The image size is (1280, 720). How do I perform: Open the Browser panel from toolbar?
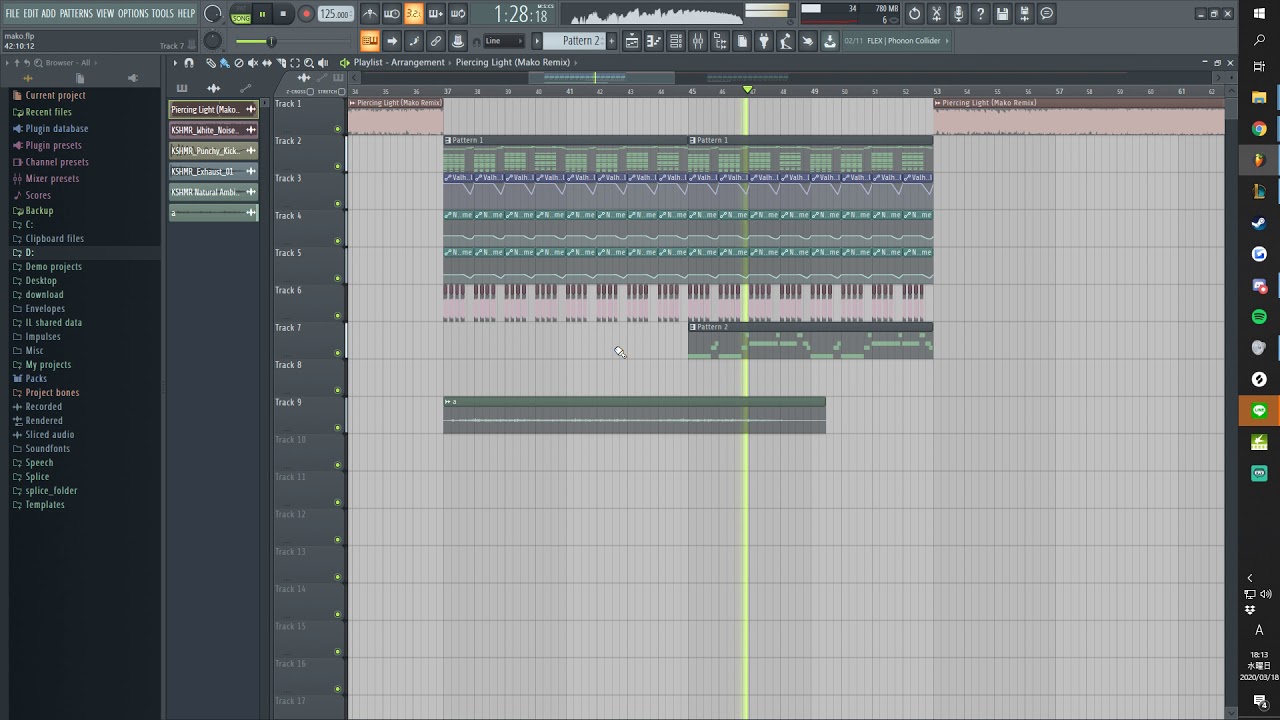tap(720, 41)
